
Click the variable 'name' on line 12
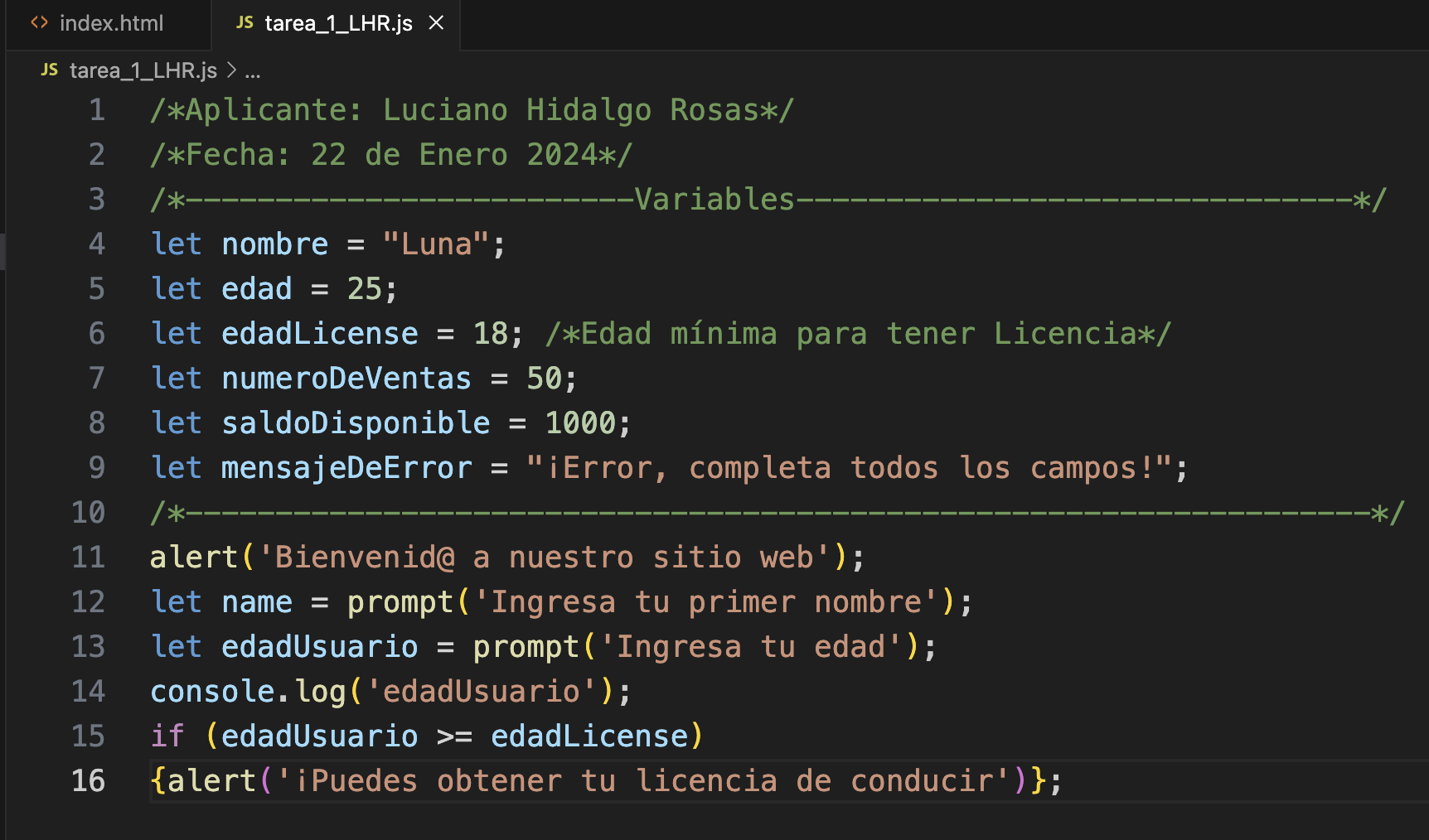(257, 602)
